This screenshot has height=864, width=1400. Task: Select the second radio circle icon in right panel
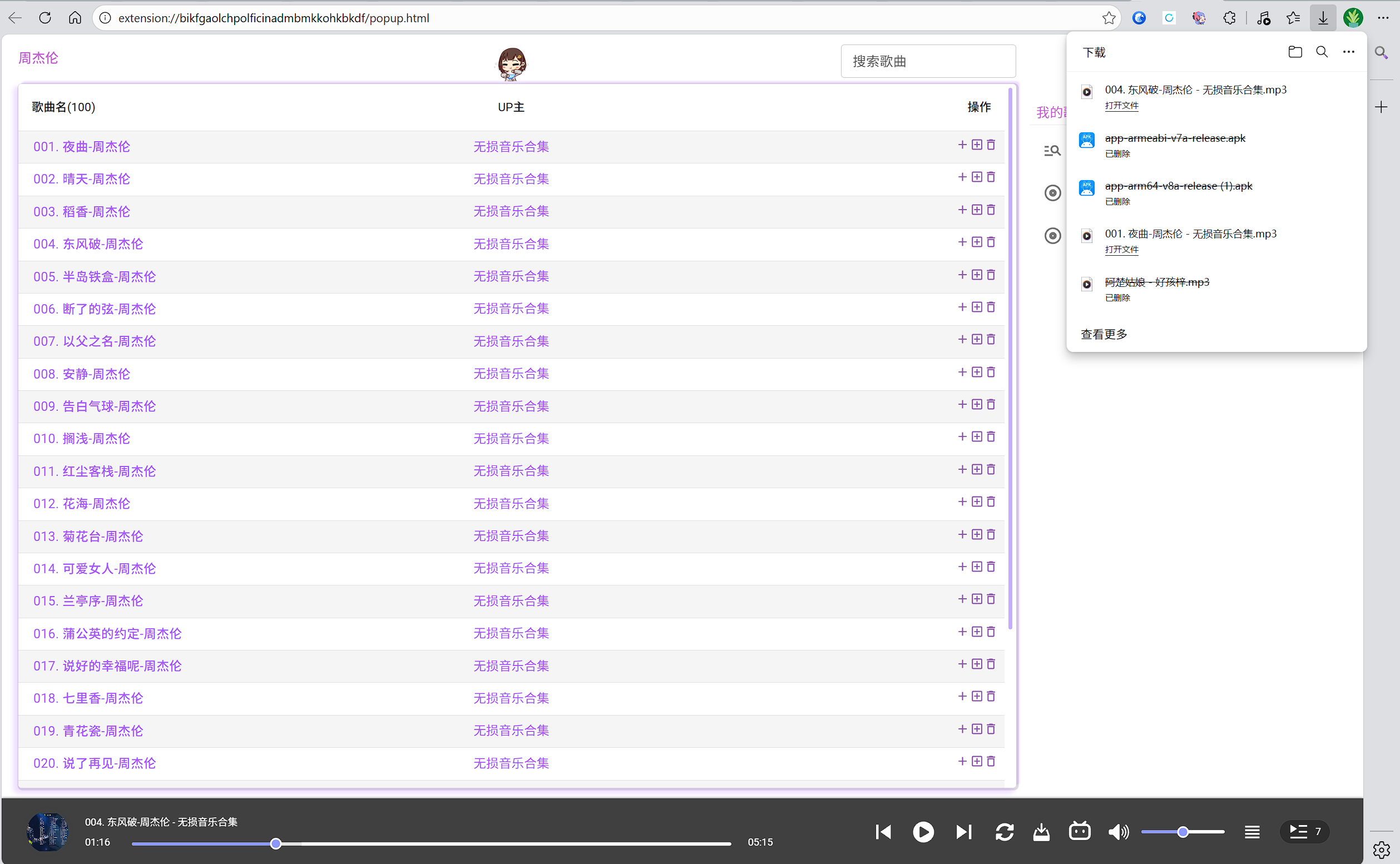[x=1052, y=235]
